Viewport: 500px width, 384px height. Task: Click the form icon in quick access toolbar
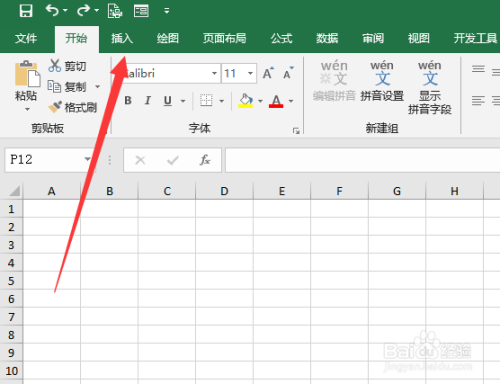tap(141, 11)
